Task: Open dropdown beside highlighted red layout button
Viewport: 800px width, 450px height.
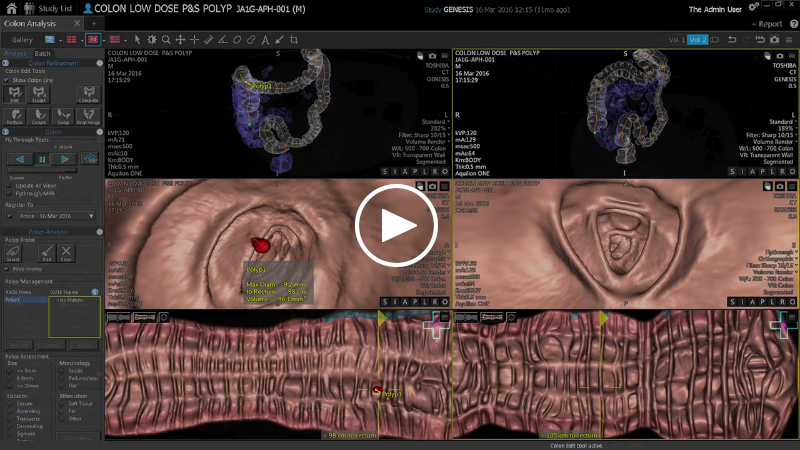Action: (104, 40)
